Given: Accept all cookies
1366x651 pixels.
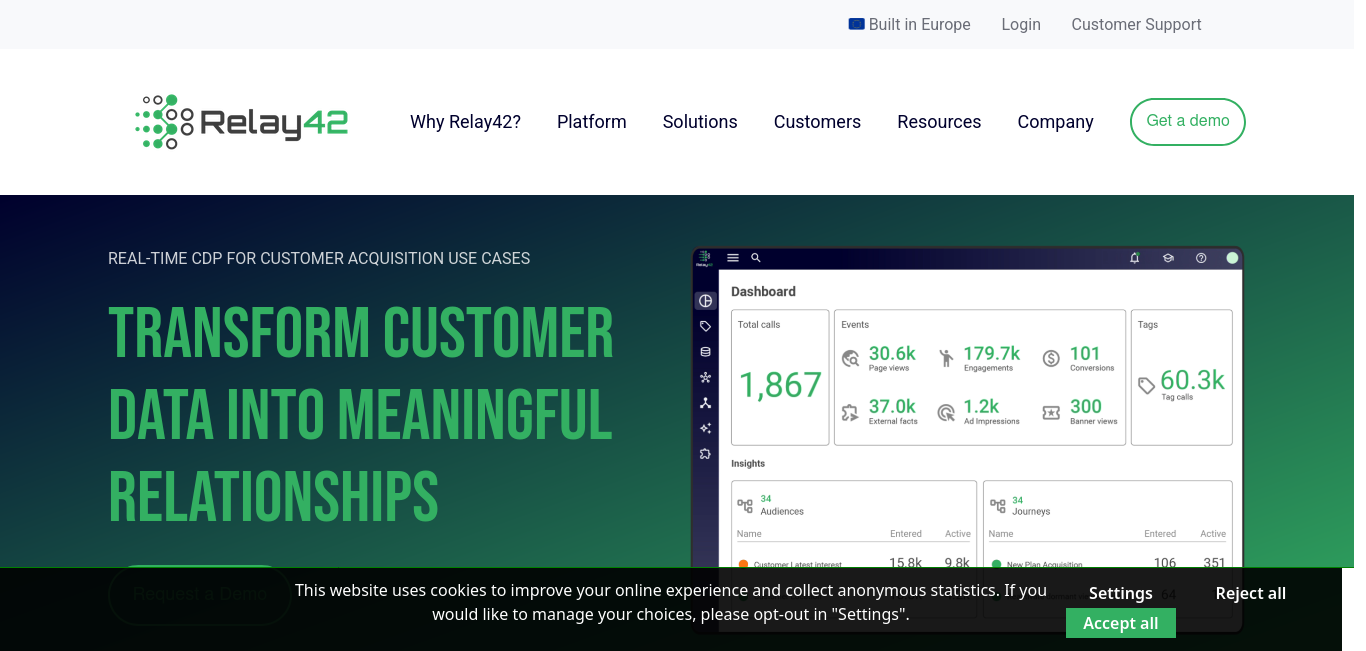Looking at the screenshot, I should (x=1120, y=623).
